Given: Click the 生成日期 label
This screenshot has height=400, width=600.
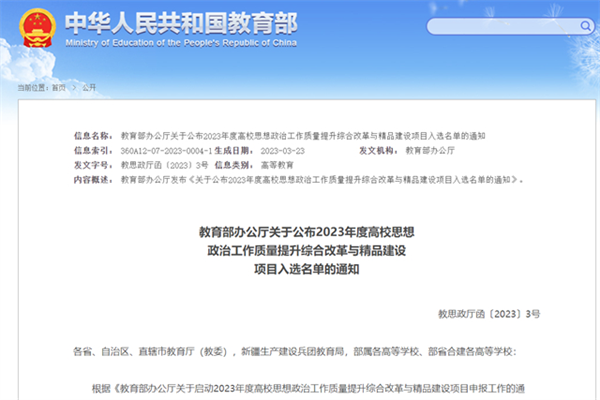Looking at the screenshot, I should [x=233, y=151].
